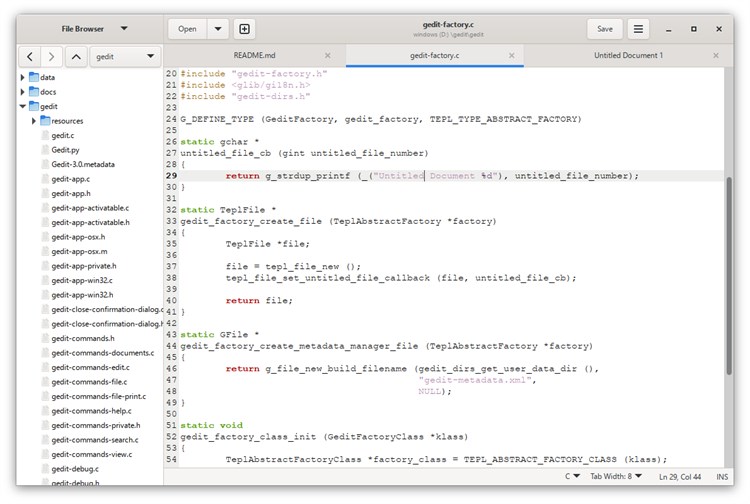This screenshot has width=750, height=504.
Task: Select gedit-debug.c file
Action: 75,469
